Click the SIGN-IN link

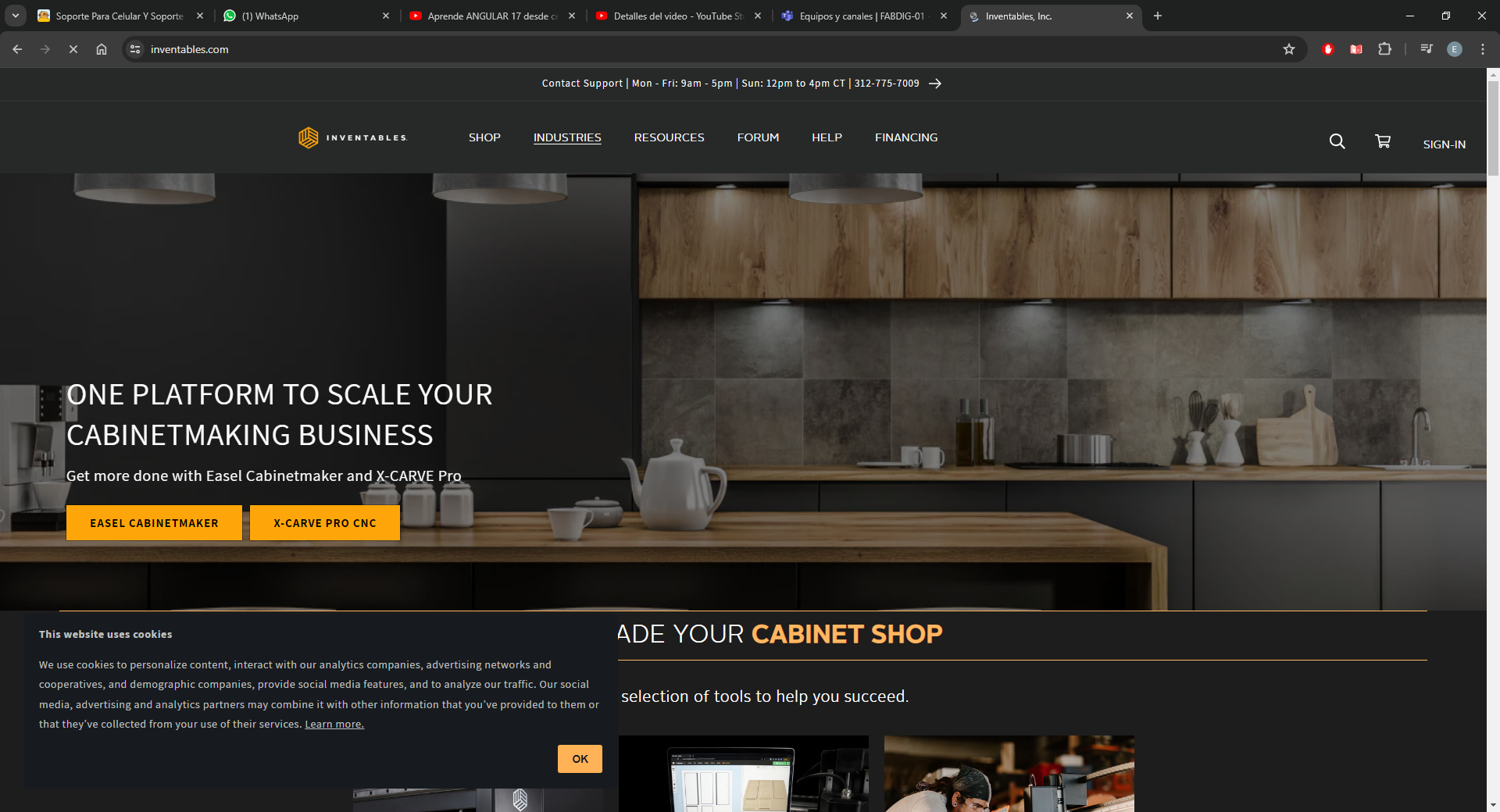tap(1444, 144)
